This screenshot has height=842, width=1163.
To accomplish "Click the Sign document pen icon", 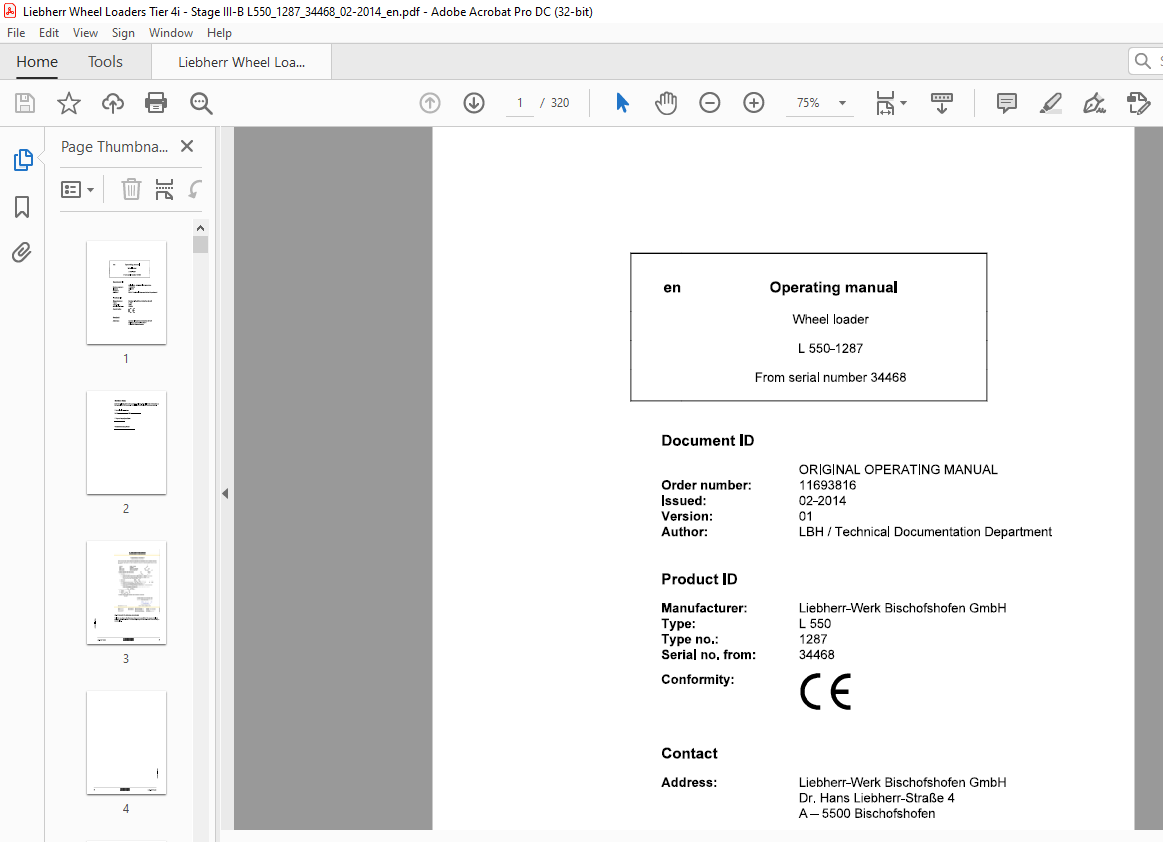I will pyautogui.click(x=1094, y=103).
